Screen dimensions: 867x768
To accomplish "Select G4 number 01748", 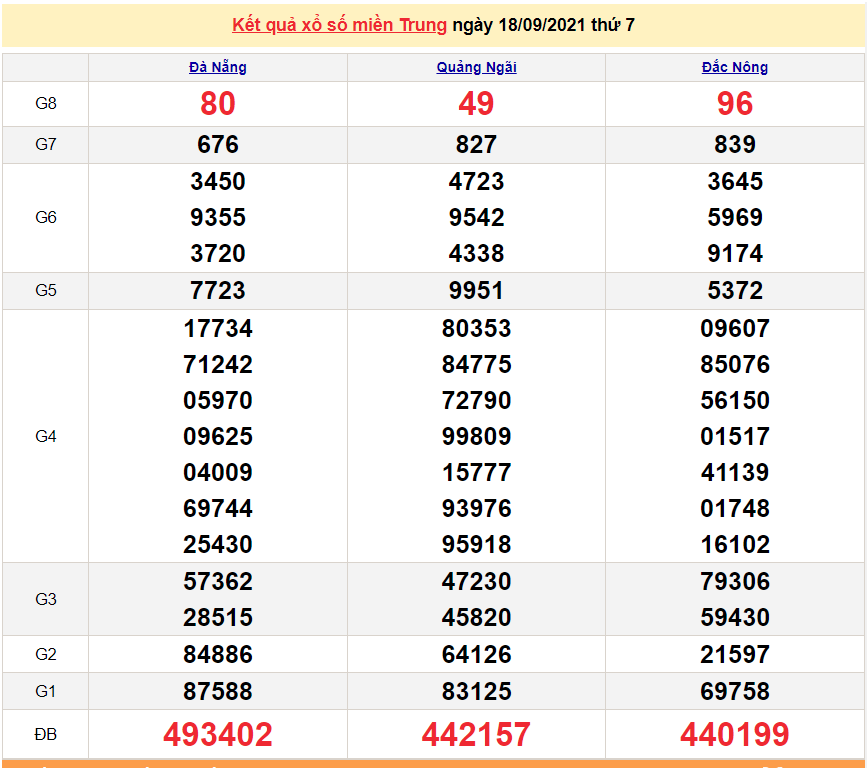I will click(735, 508).
